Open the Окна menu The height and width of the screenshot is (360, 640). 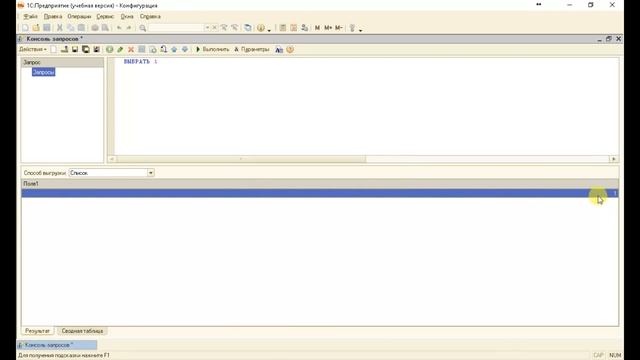click(127, 16)
